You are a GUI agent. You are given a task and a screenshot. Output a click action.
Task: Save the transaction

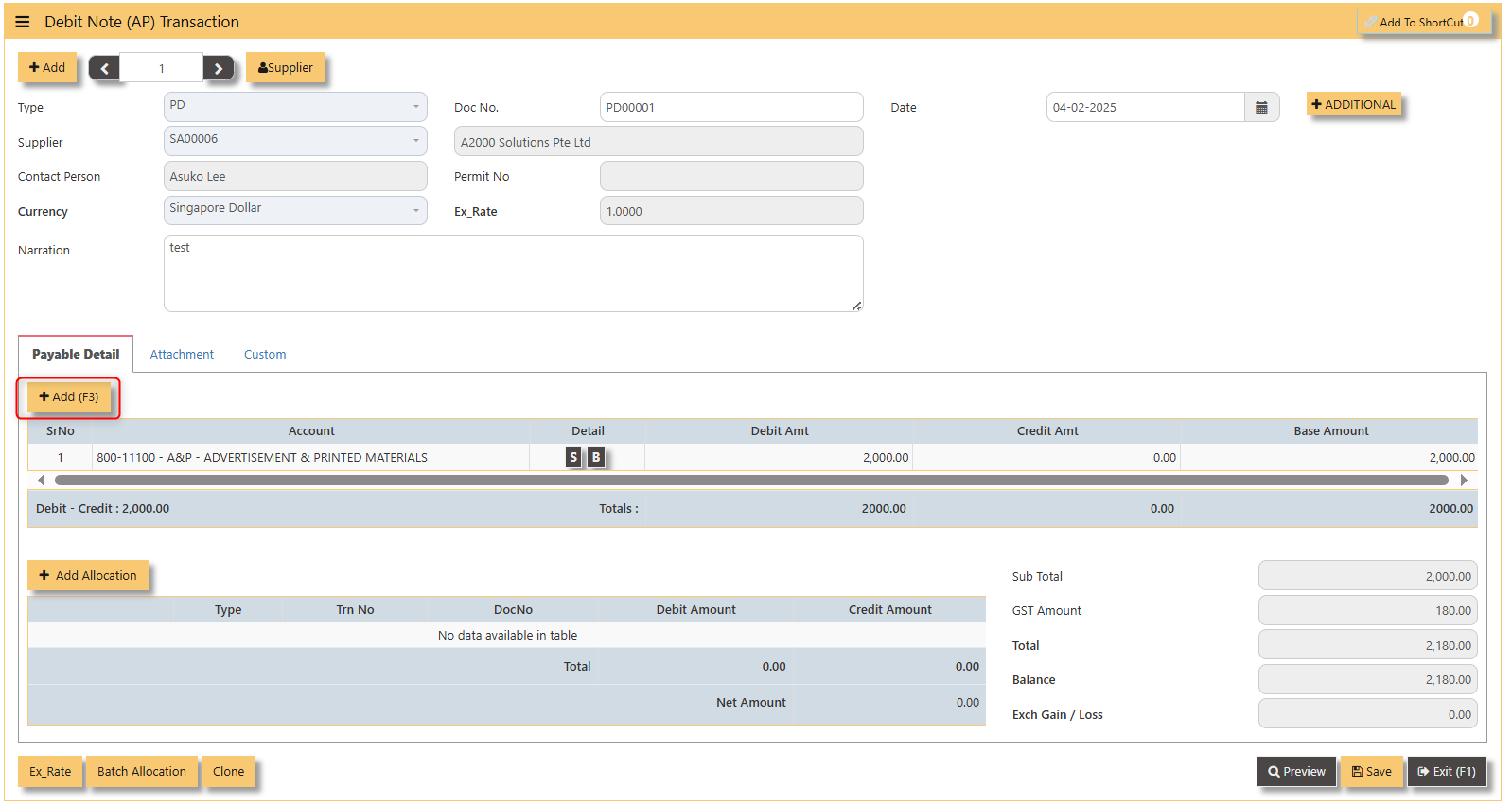[1372, 771]
